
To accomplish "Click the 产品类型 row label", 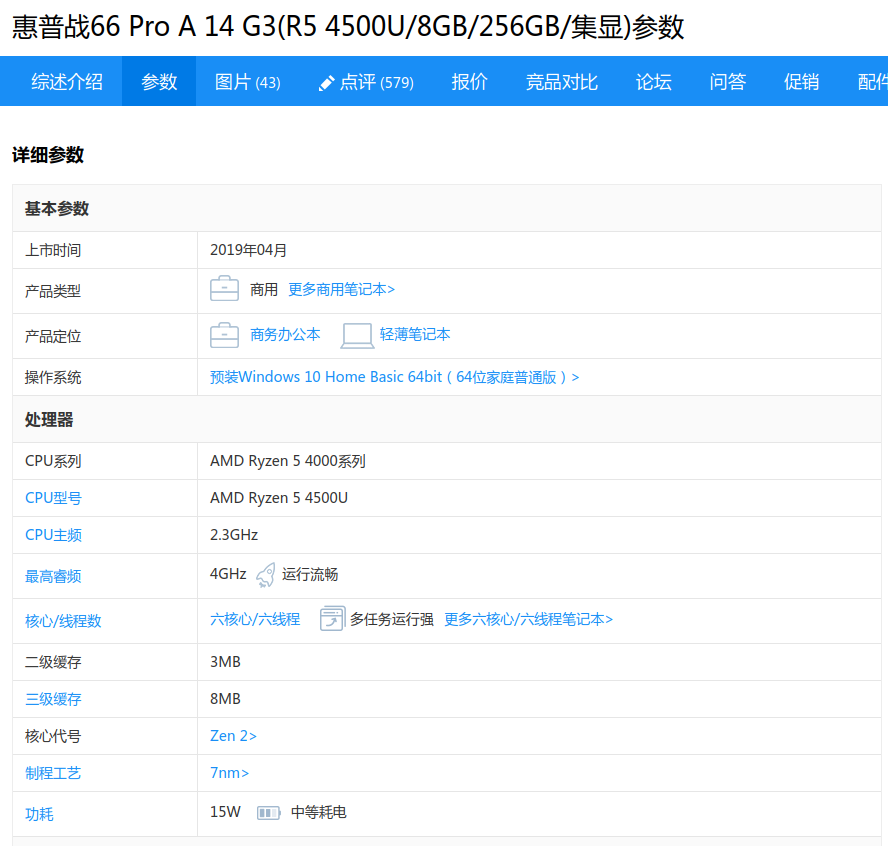I will (53, 291).
